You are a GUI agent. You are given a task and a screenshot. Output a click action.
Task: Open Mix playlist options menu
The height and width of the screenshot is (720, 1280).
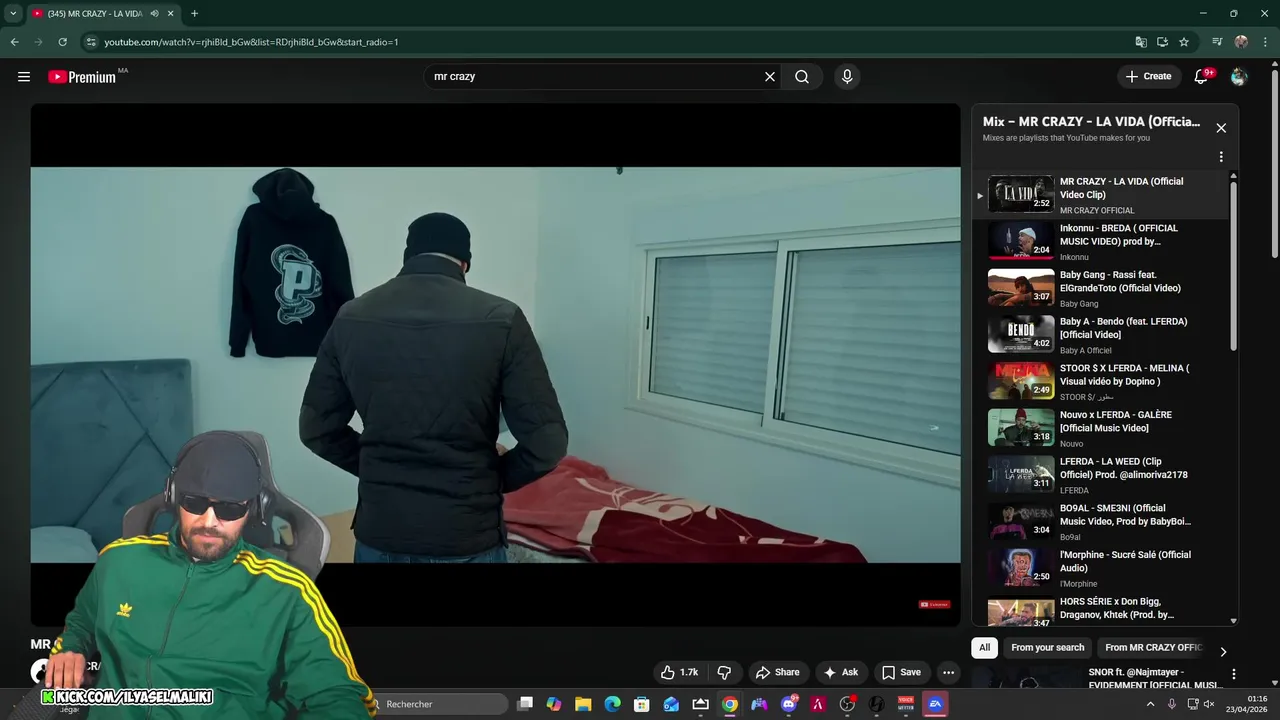click(1221, 157)
